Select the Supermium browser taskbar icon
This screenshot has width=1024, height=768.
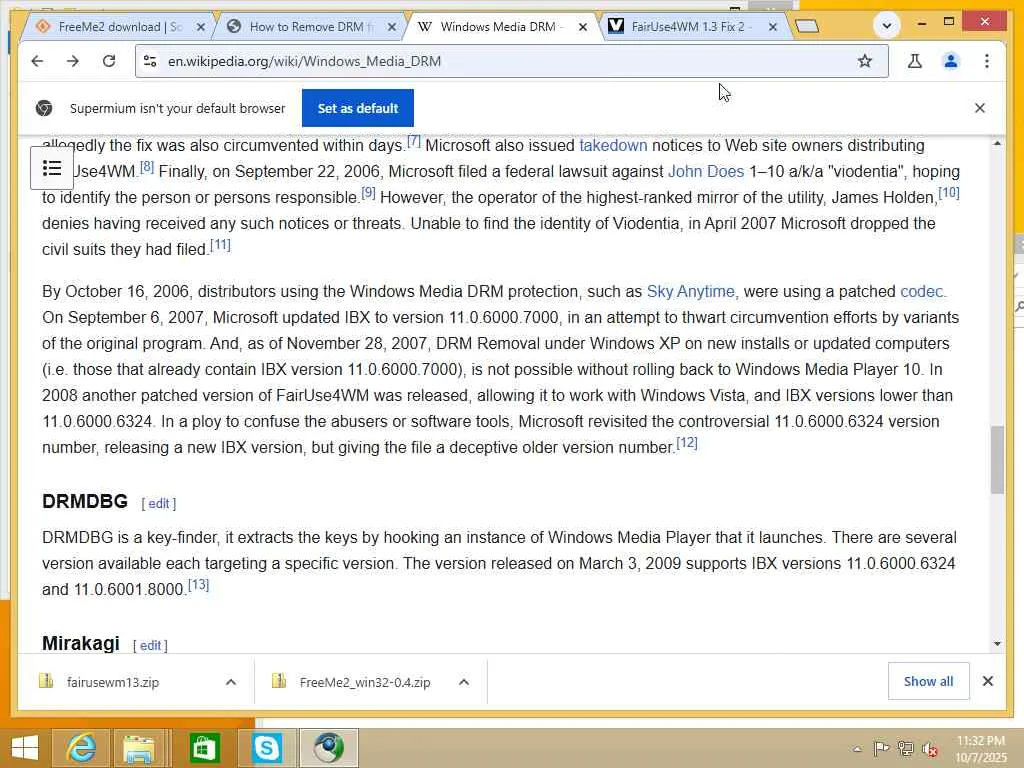click(x=329, y=748)
